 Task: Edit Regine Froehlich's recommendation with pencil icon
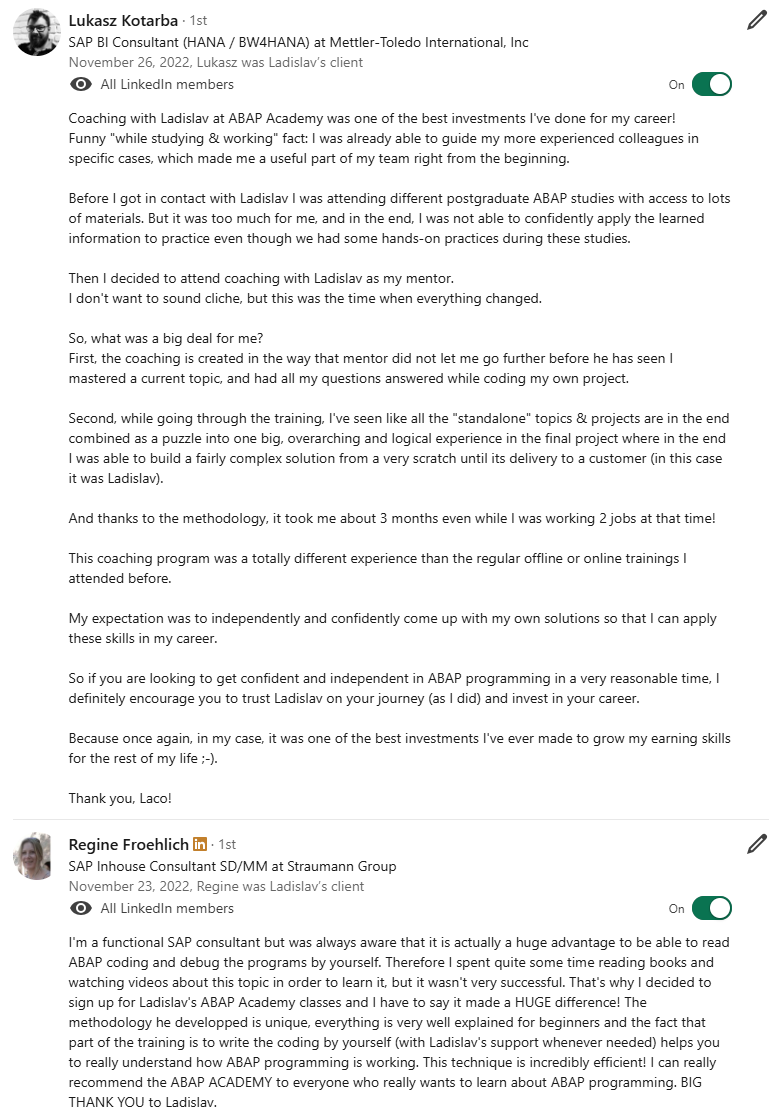pyautogui.click(x=757, y=844)
